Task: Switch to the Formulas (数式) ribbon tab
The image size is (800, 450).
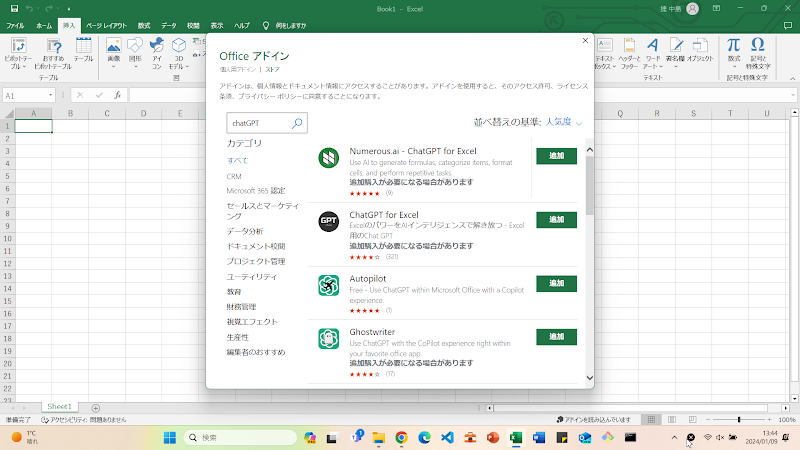Action: 144,26
